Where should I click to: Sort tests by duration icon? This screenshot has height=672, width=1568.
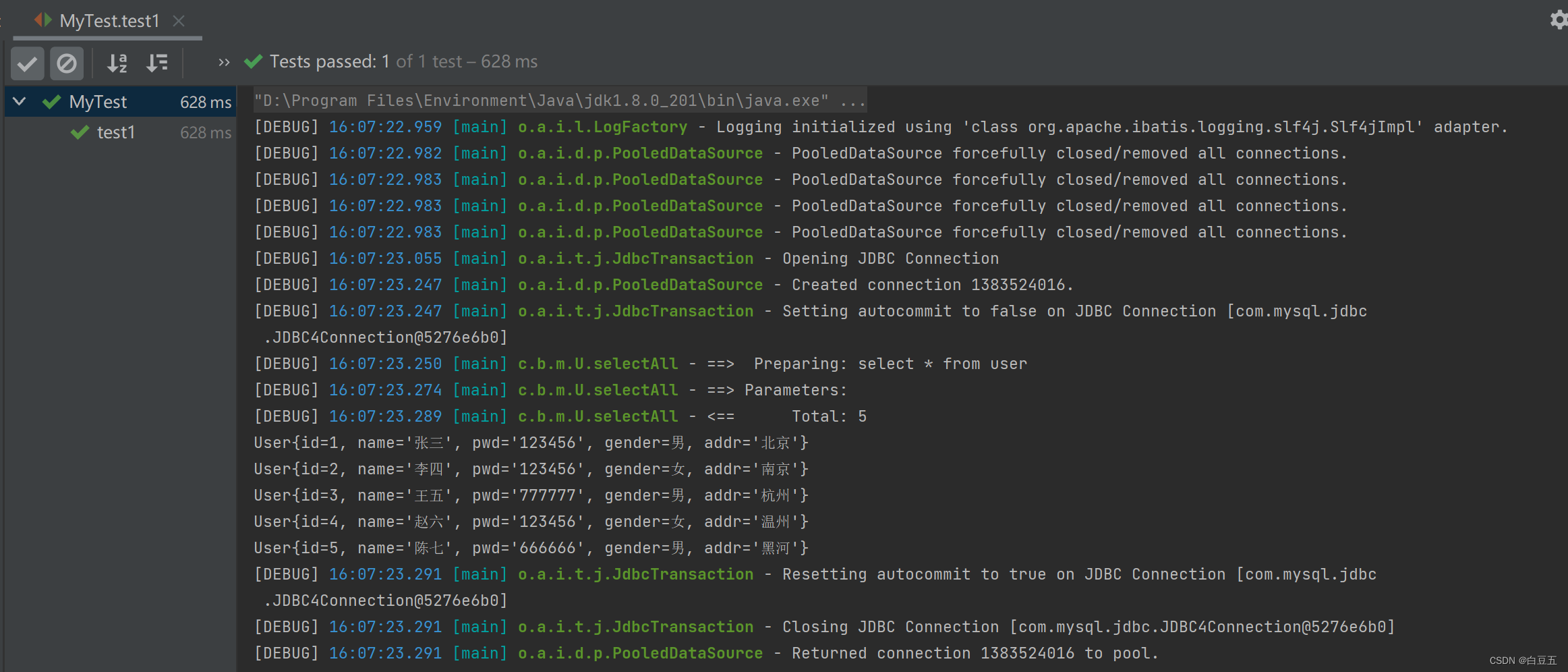pyautogui.click(x=157, y=63)
